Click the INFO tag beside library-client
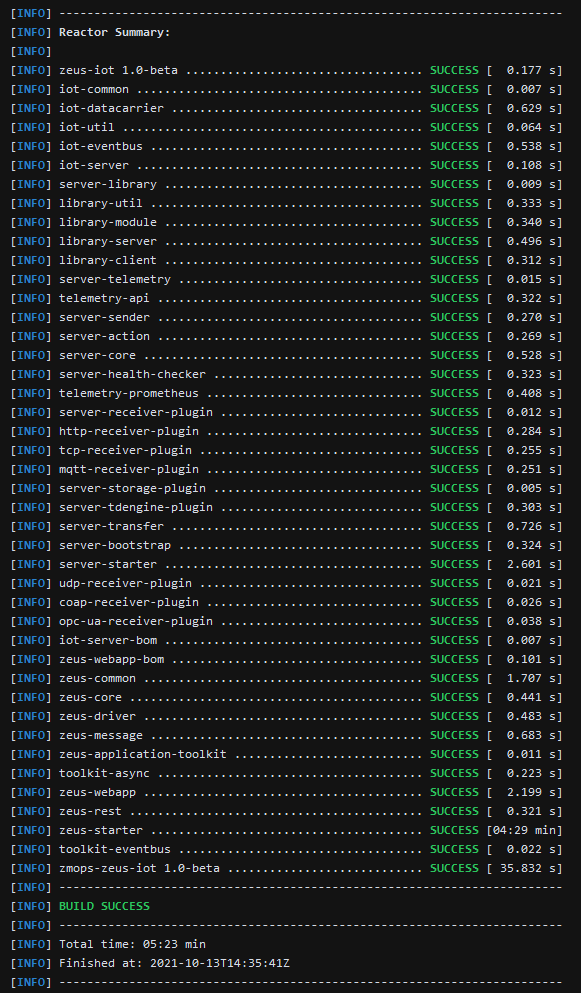Viewport: 581px width, 993px height. coord(31,260)
